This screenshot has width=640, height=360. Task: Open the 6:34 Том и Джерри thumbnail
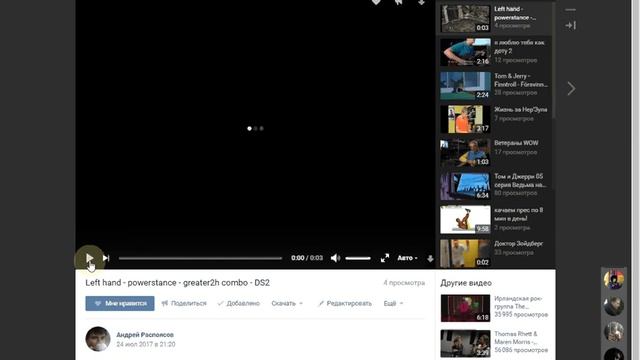(x=465, y=186)
